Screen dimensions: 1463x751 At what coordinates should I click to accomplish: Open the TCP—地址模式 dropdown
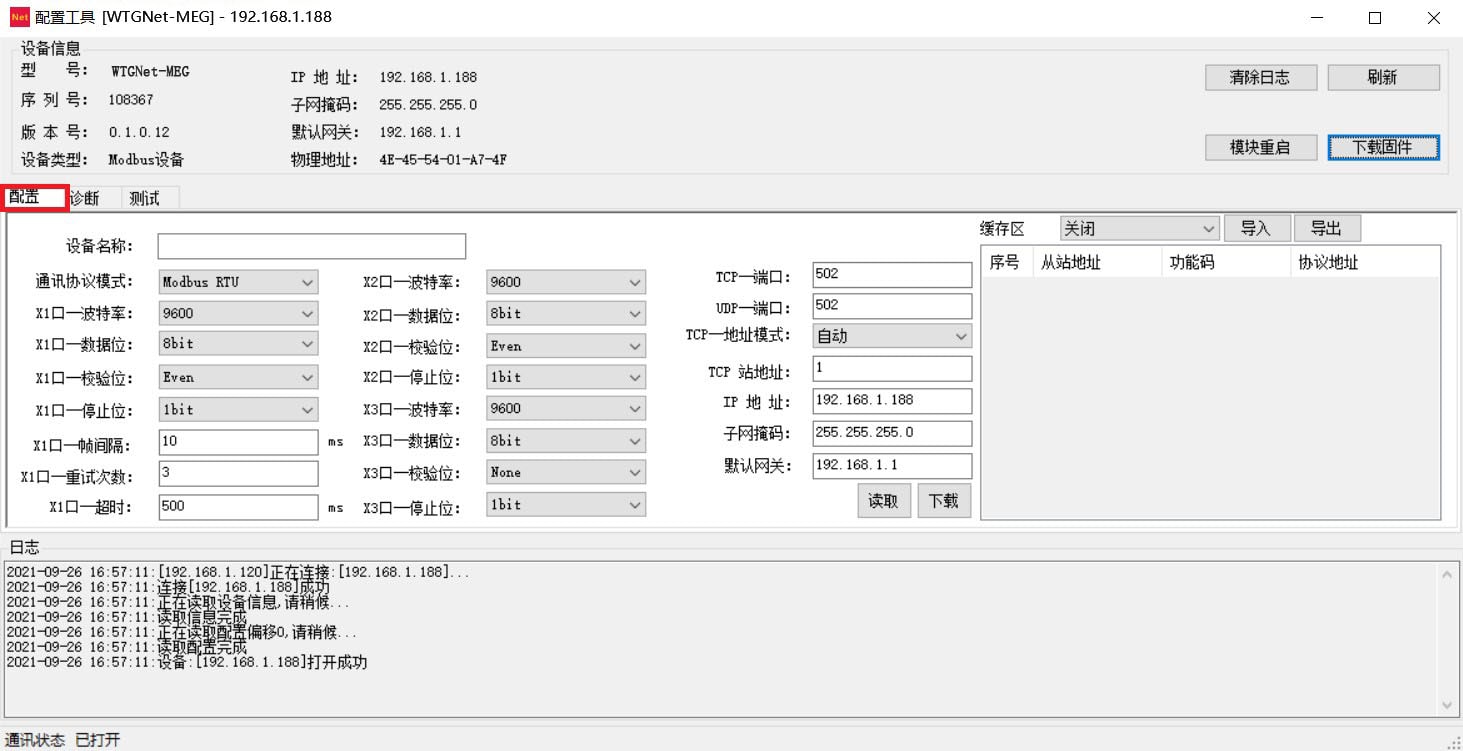click(x=892, y=336)
